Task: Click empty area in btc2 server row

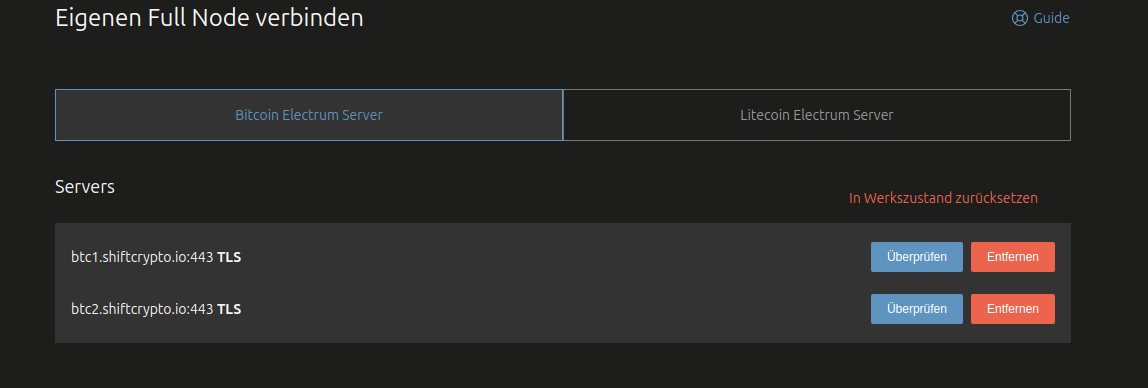Action: pos(556,309)
